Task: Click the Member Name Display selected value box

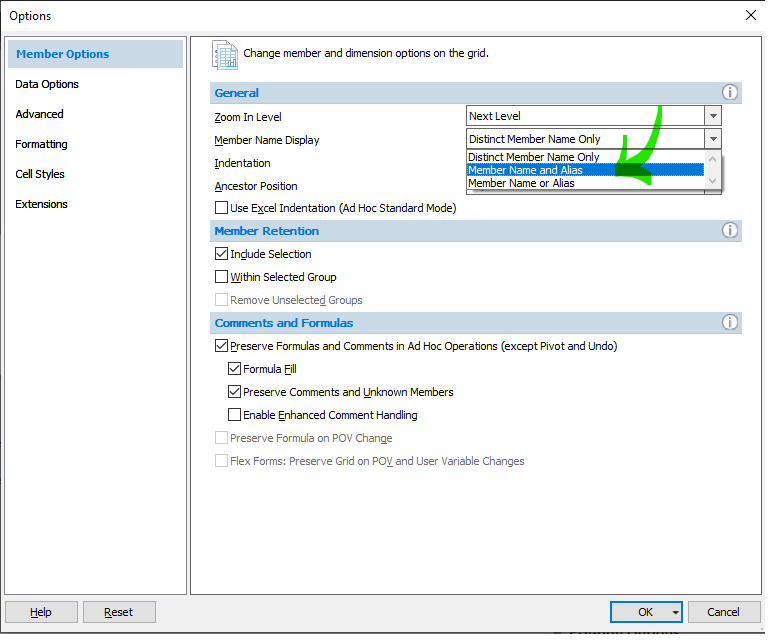Action: click(586, 138)
